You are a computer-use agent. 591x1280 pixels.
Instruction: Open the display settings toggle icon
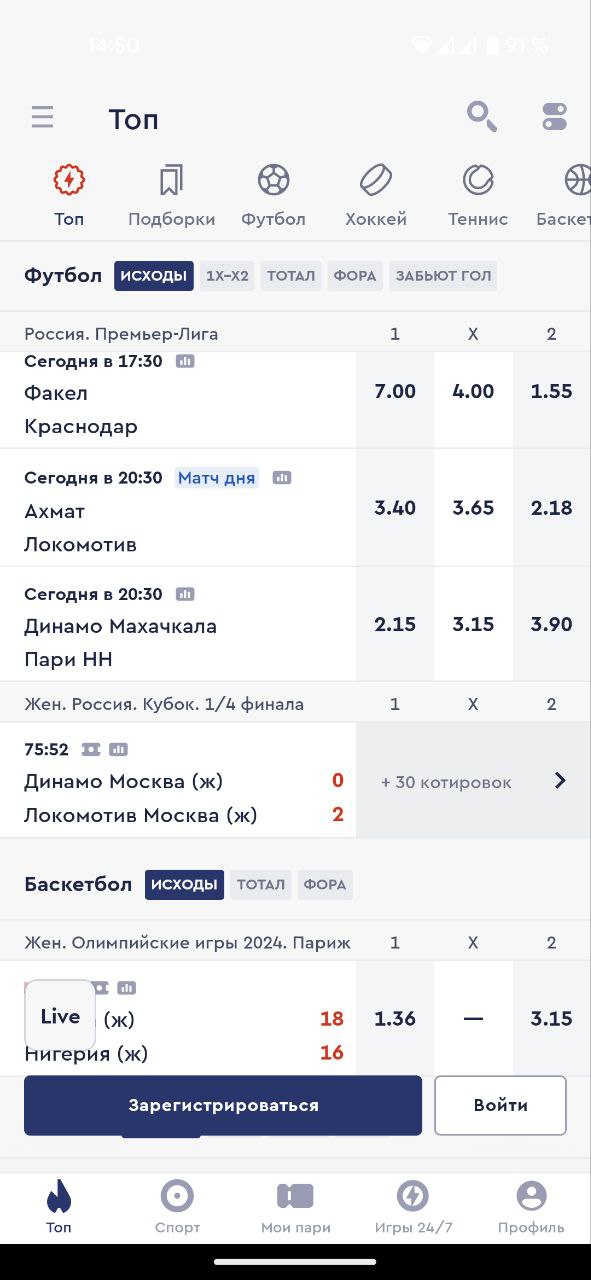tap(555, 117)
